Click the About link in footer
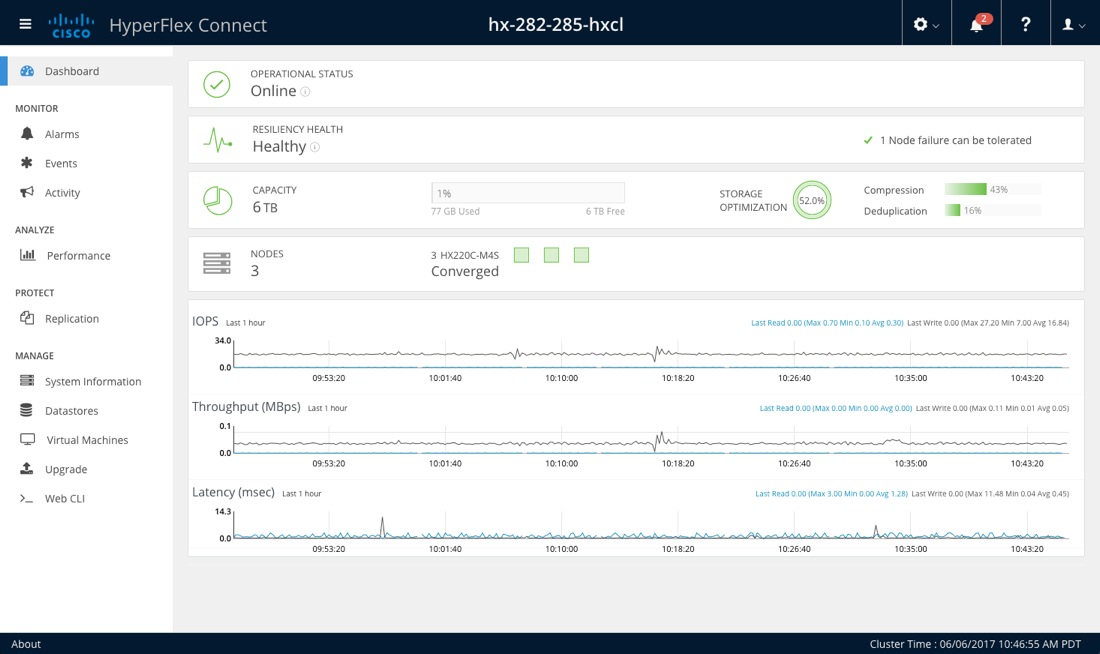Image resolution: width=1100 pixels, height=654 pixels. (x=26, y=643)
